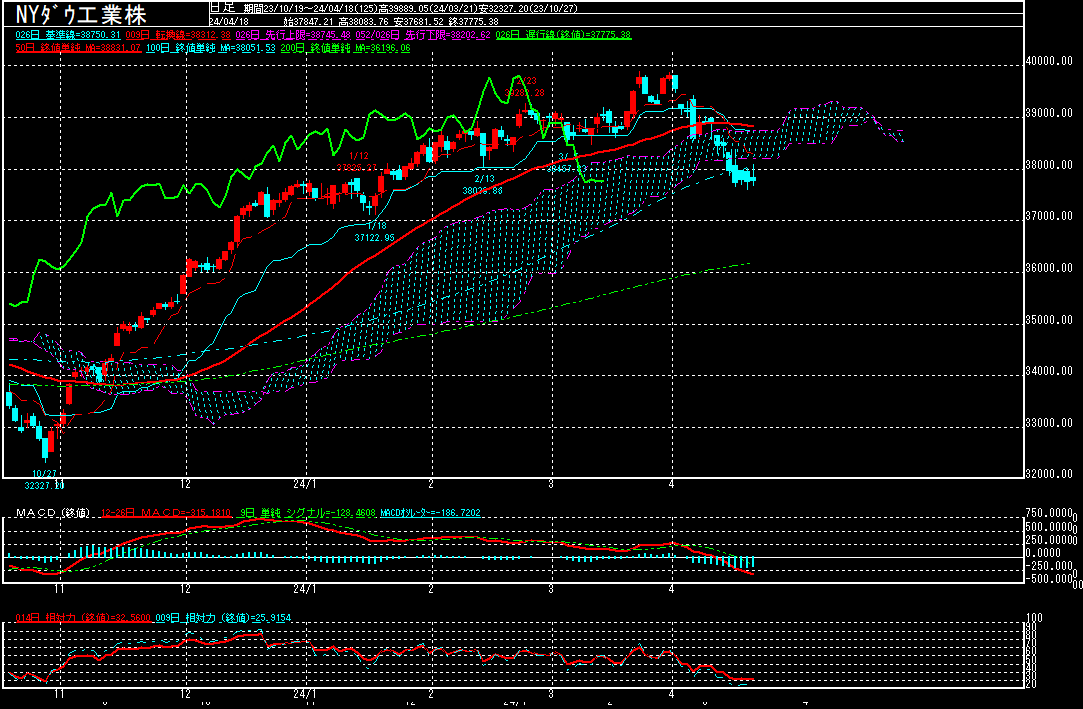Click the 026日 先行上限=38745.48 legend
The height and width of the screenshot is (709, 1083).
click(x=293, y=35)
